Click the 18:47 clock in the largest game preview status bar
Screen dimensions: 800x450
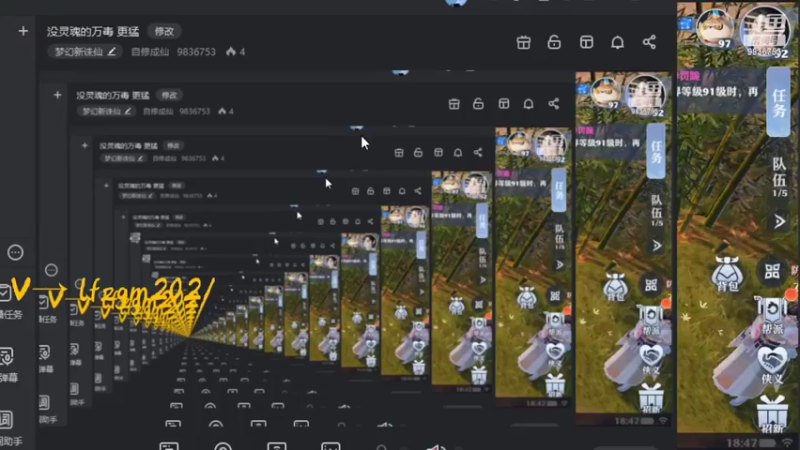pyautogui.click(x=740, y=442)
